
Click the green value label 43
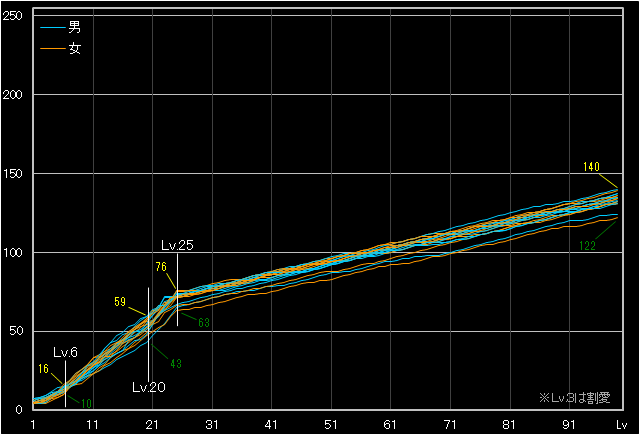tap(176, 364)
